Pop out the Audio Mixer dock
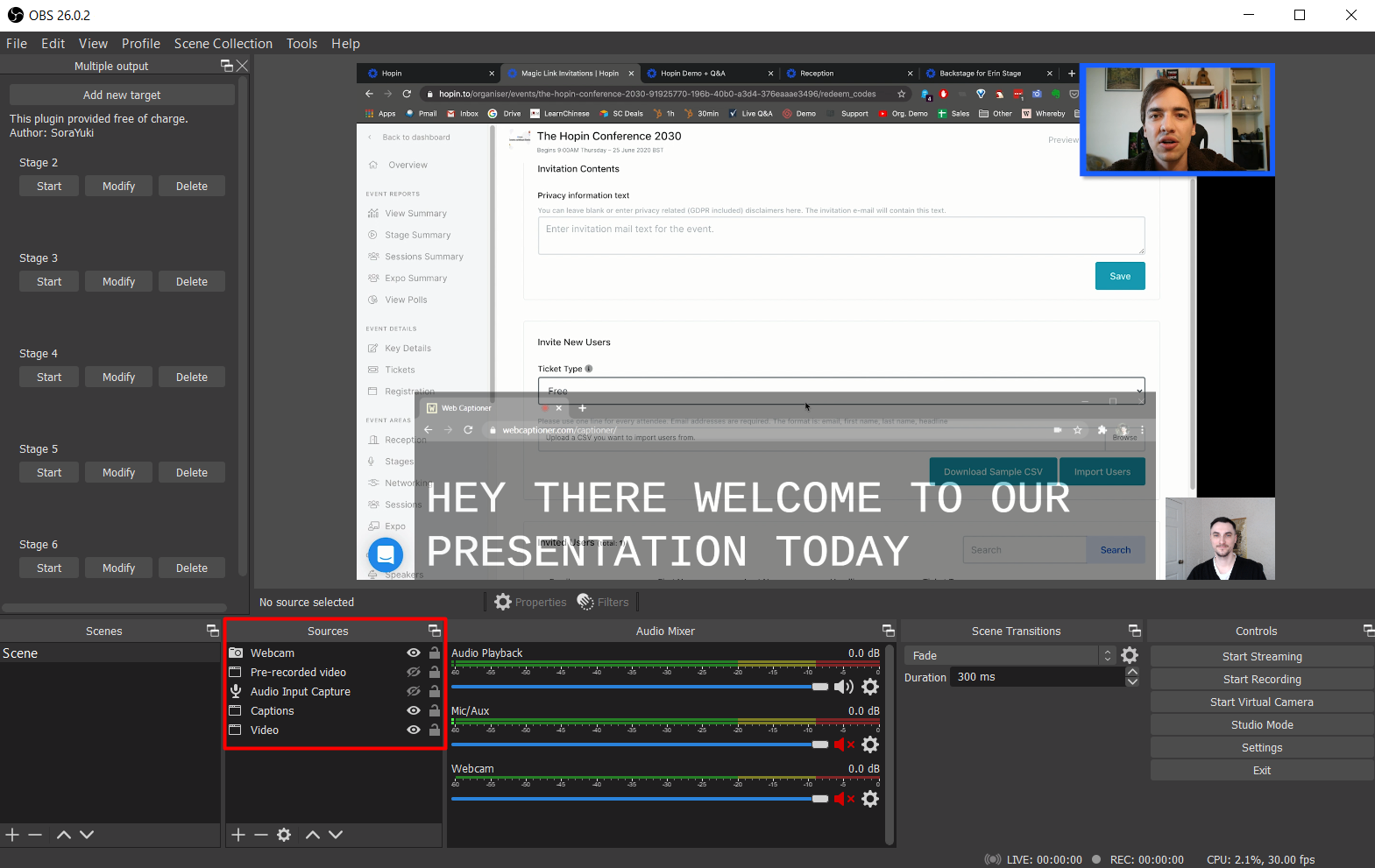This screenshot has width=1375, height=868. pos(888,631)
